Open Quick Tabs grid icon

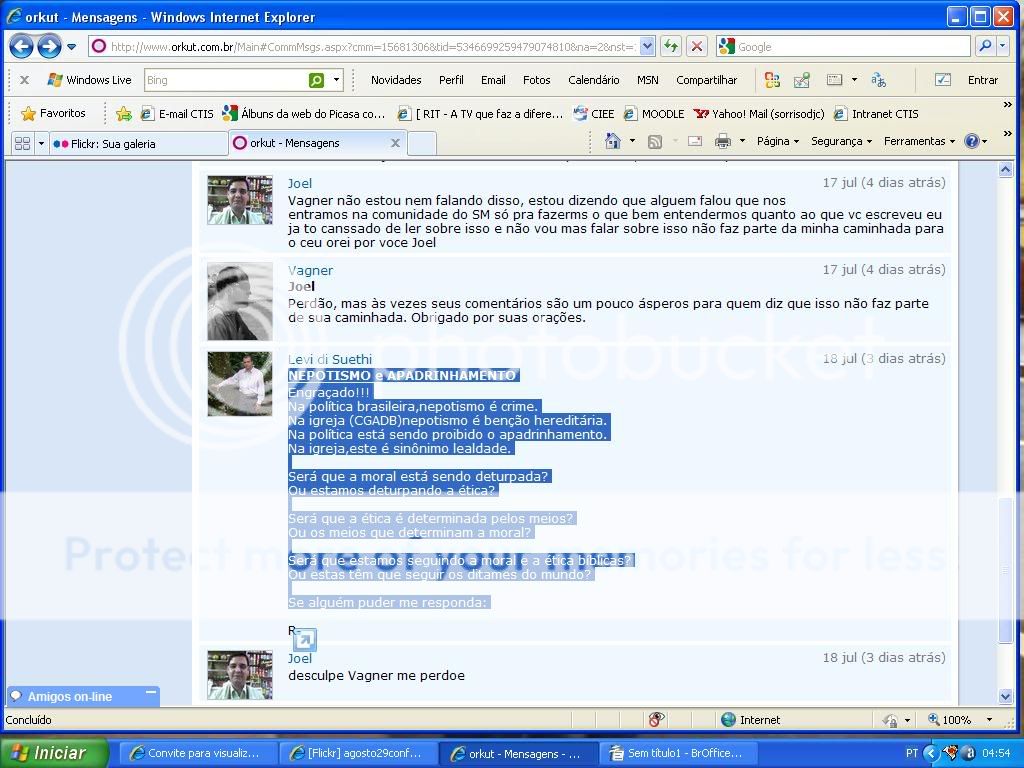[22, 143]
